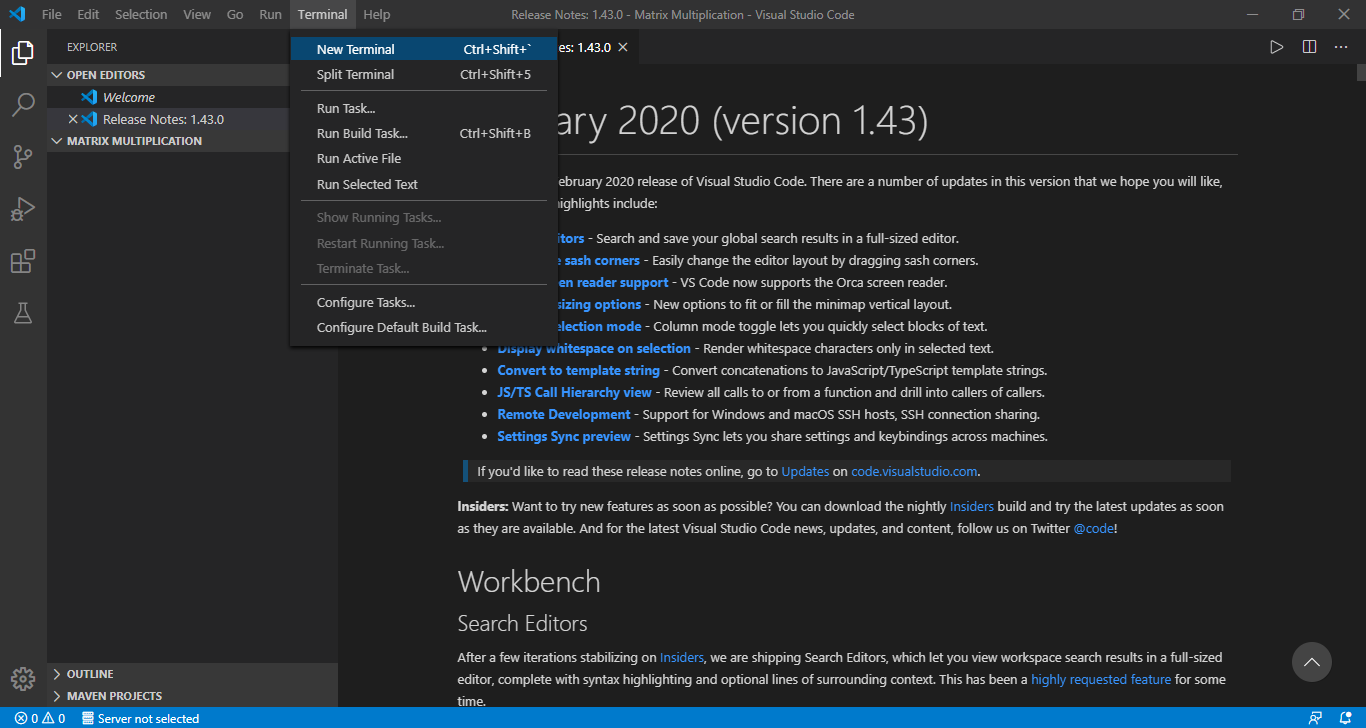Open the Selection menu
The image size is (1366, 728).
pos(141,14)
